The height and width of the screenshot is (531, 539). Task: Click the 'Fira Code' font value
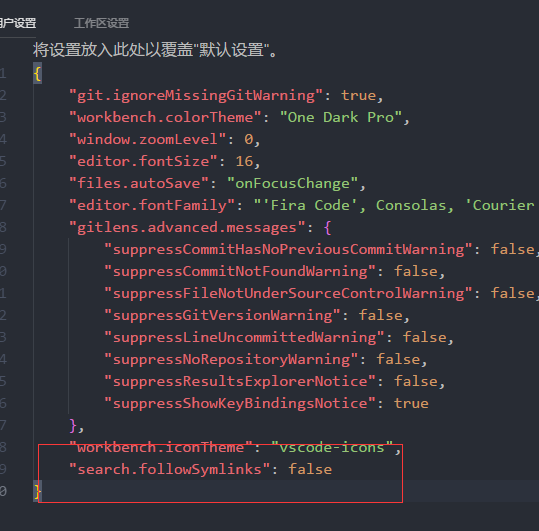pos(310,206)
